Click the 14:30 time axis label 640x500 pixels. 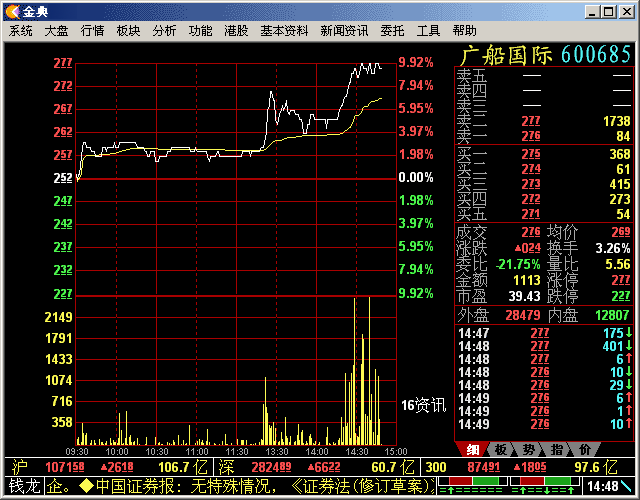[357, 452]
